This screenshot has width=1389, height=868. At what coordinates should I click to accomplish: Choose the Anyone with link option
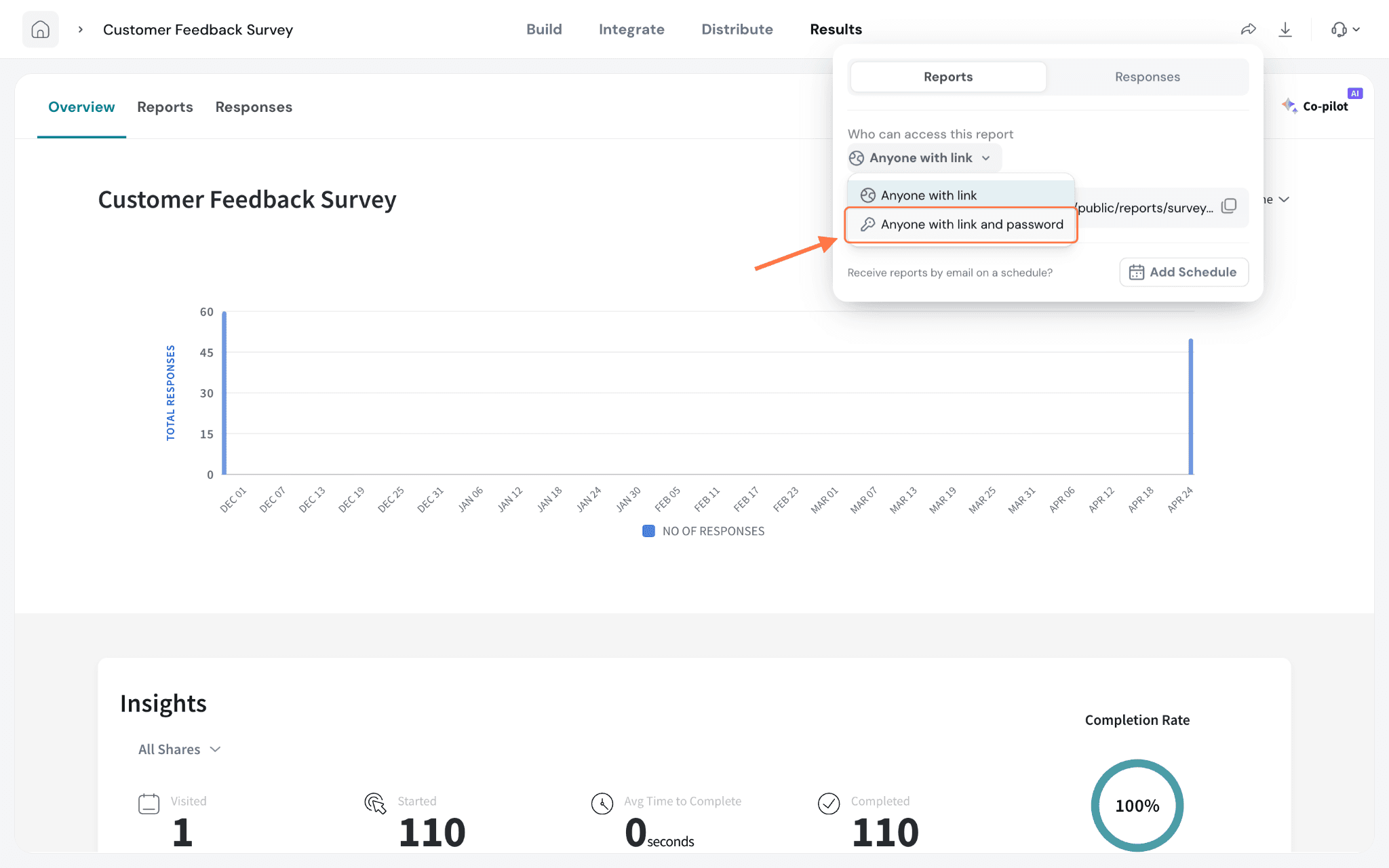point(960,195)
